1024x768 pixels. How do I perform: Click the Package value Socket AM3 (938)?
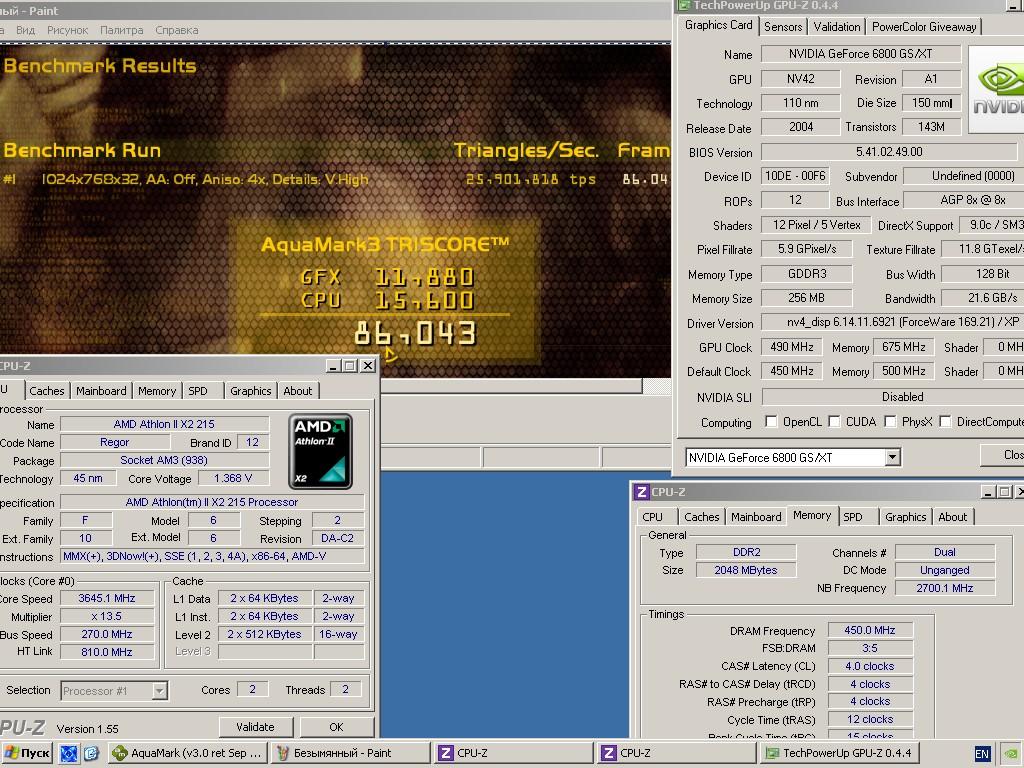click(164, 460)
